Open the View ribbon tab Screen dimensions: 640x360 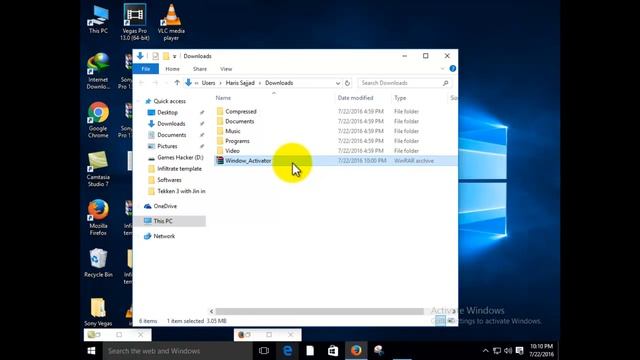(x=226, y=69)
